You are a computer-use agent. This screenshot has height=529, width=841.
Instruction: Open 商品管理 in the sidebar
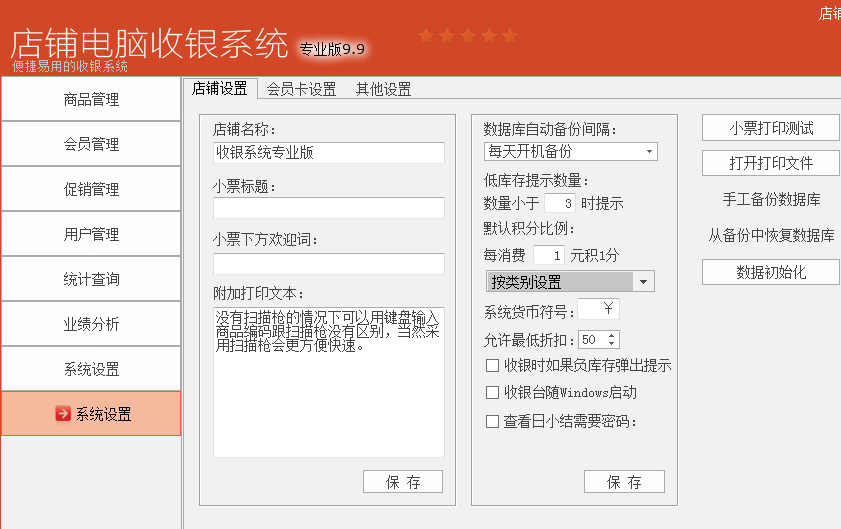(91, 99)
